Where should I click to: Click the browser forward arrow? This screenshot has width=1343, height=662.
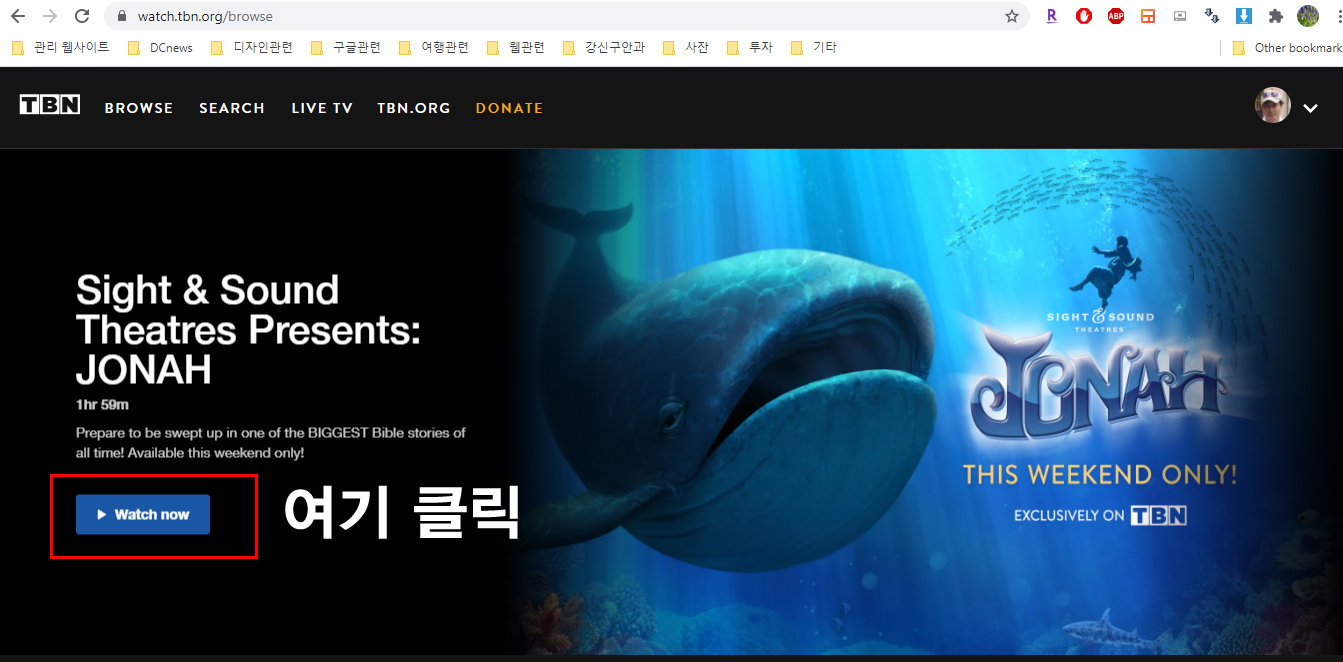50,16
